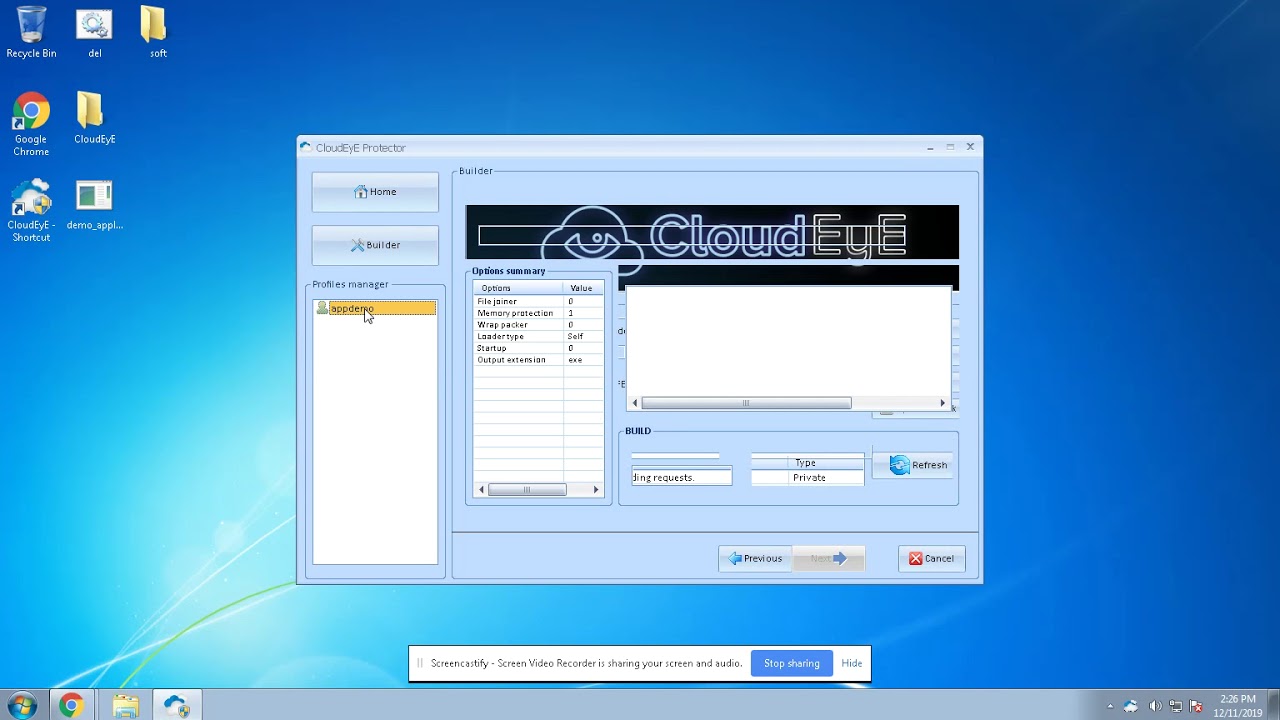Click the Options column header
The image size is (1280, 720).
pyautogui.click(x=518, y=288)
